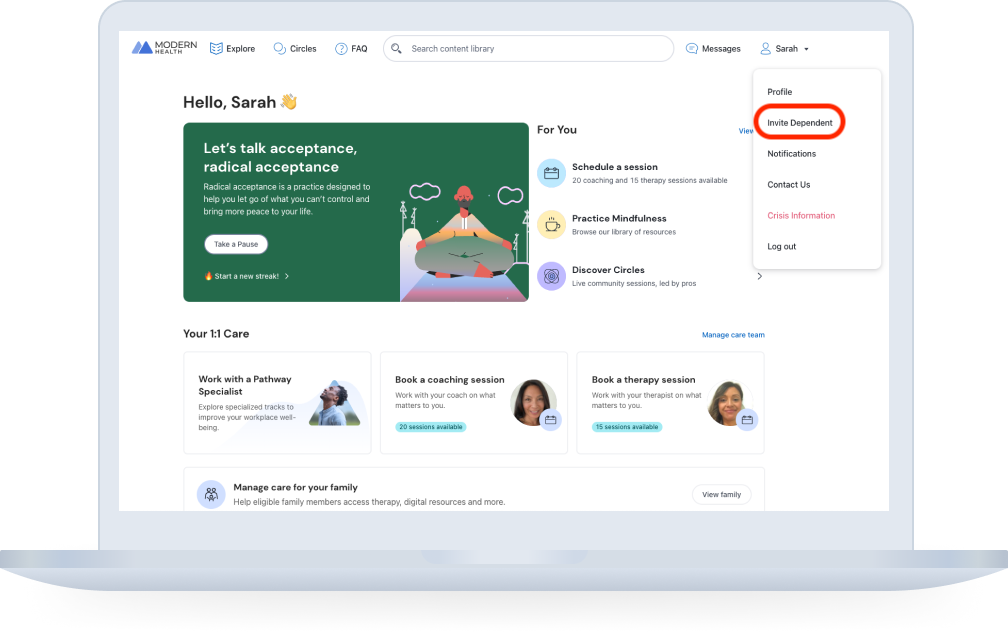This screenshot has width=1008, height=635.
Task: Click the coach profile photo
Action: tap(532, 403)
